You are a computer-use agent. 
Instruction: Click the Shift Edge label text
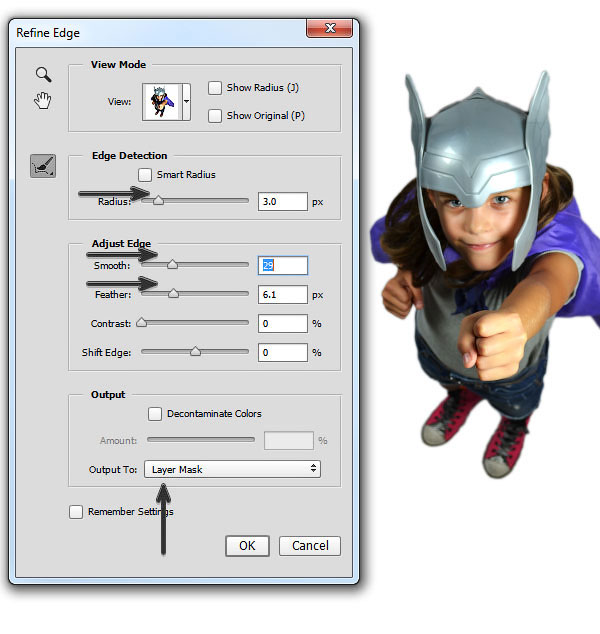point(106,353)
